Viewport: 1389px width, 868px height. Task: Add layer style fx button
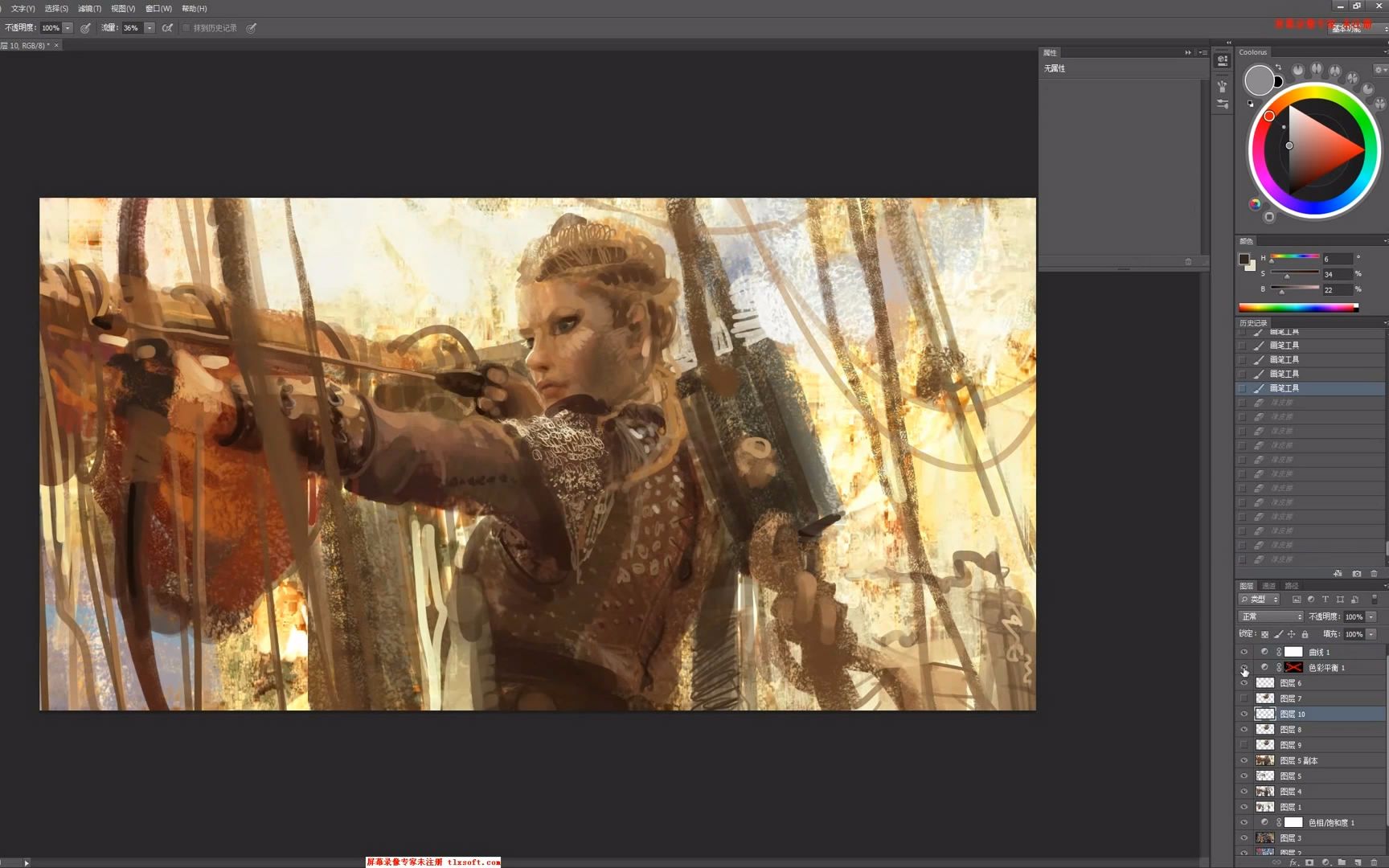tap(1293, 862)
